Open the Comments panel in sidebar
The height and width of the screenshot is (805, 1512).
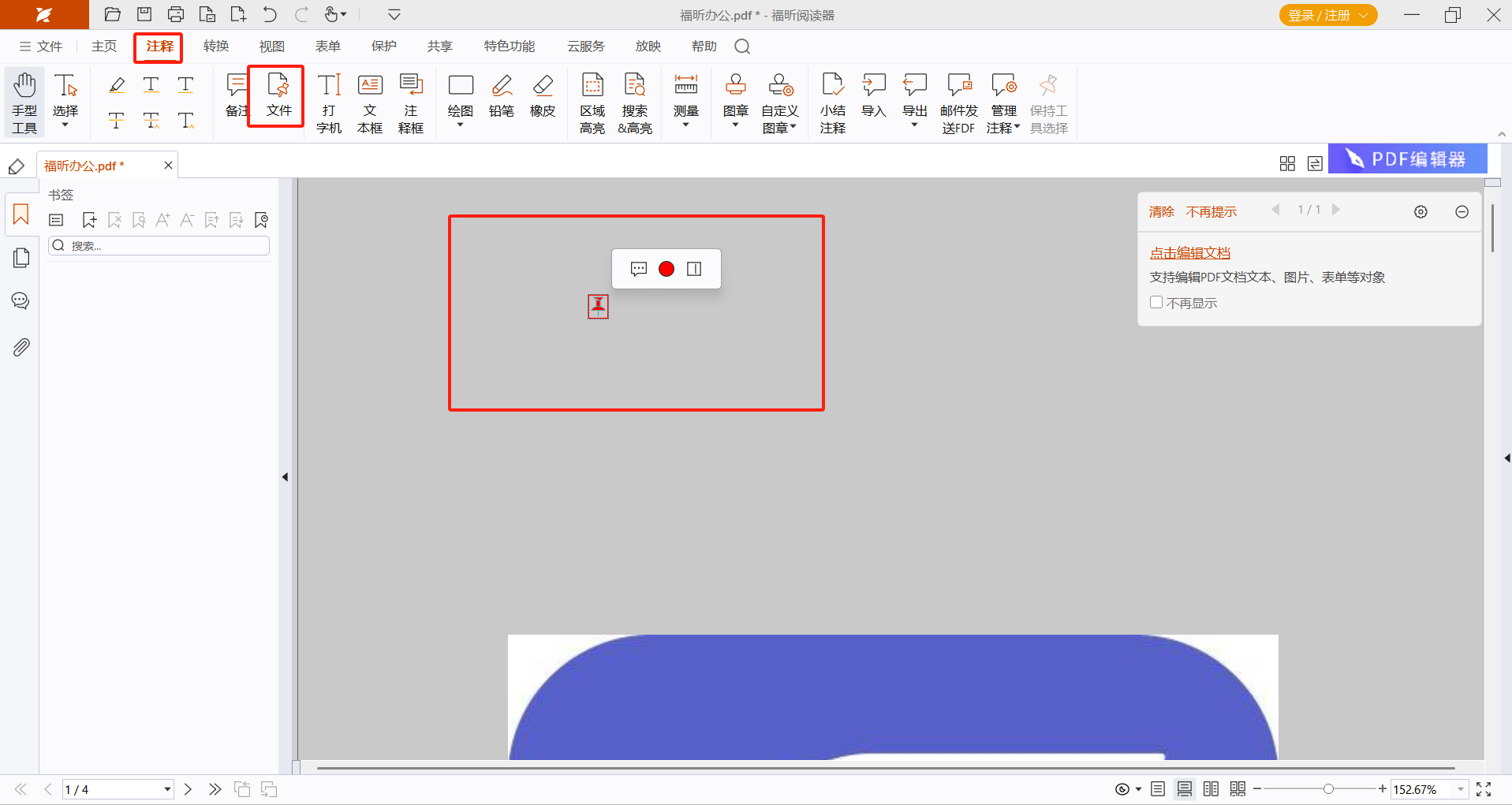[x=21, y=301]
